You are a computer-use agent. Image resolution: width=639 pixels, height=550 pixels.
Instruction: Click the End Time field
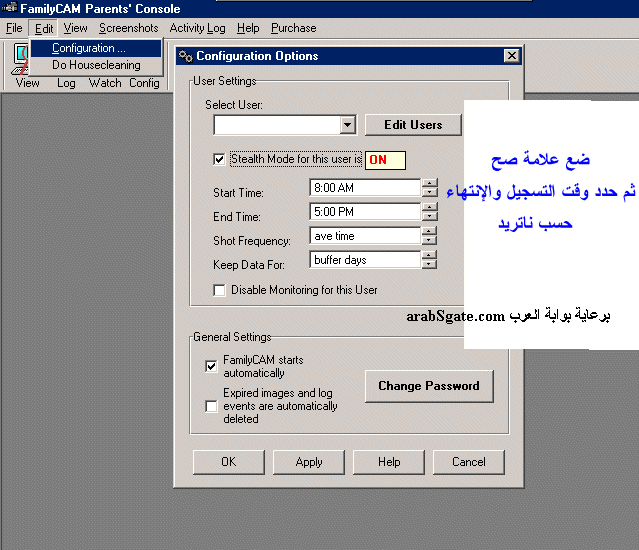click(x=365, y=212)
